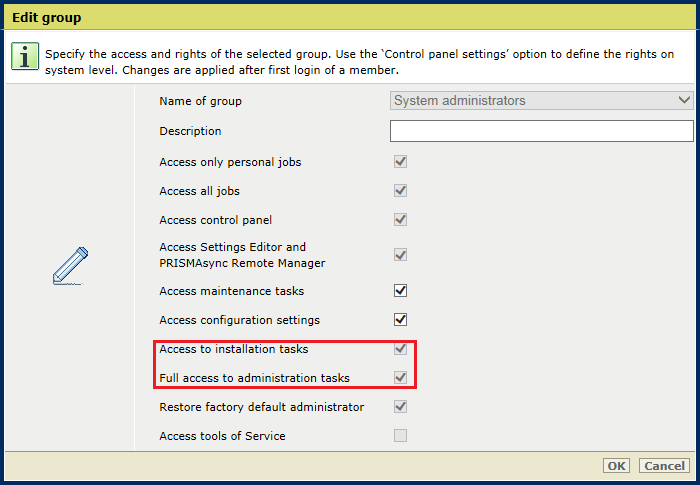Click the green info icon

tap(25, 57)
